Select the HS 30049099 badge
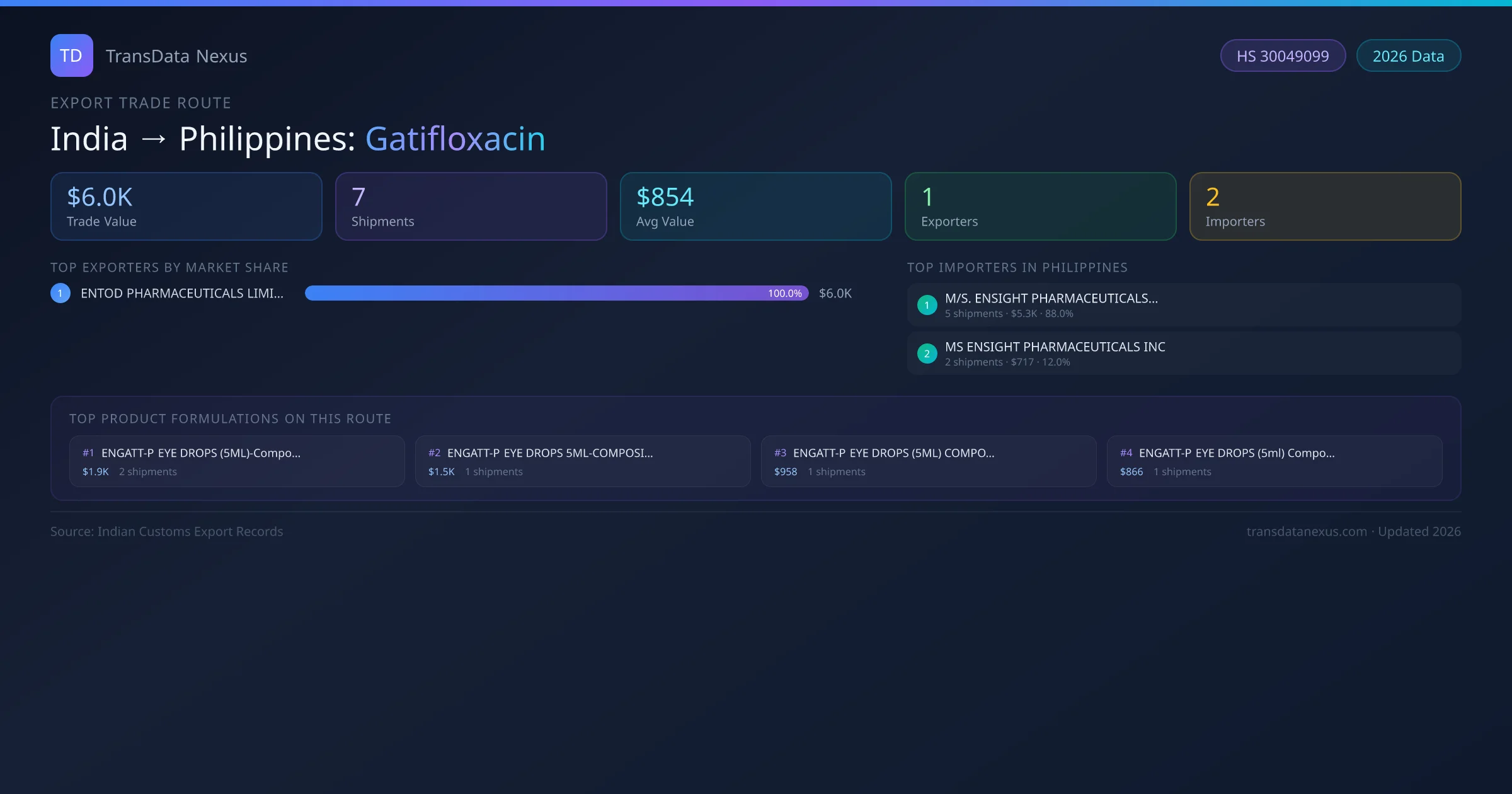Screen dimensions: 1512x794 (1283, 56)
